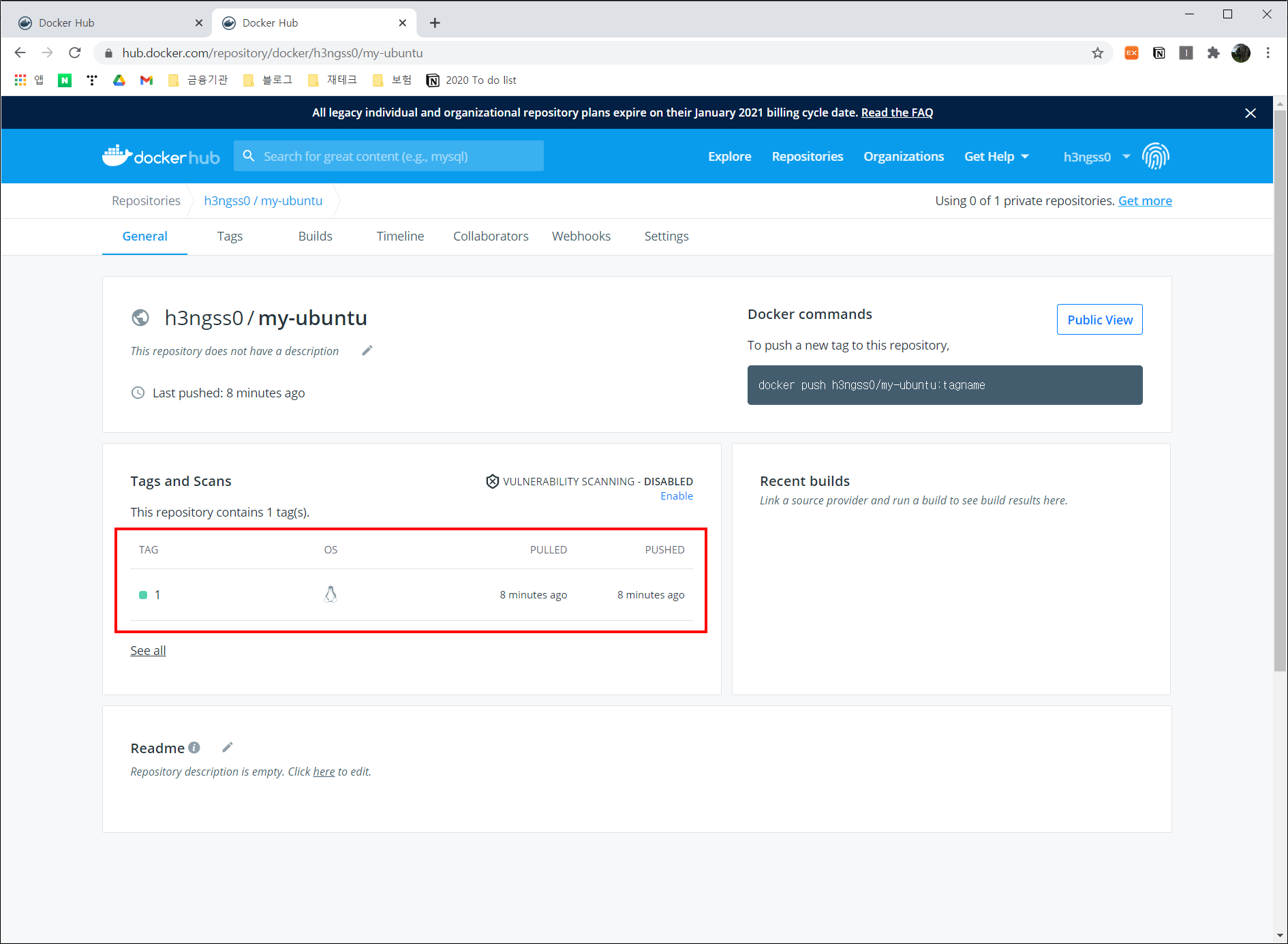
Task: Click 'here' to edit Readme
Action: [324, 772]
